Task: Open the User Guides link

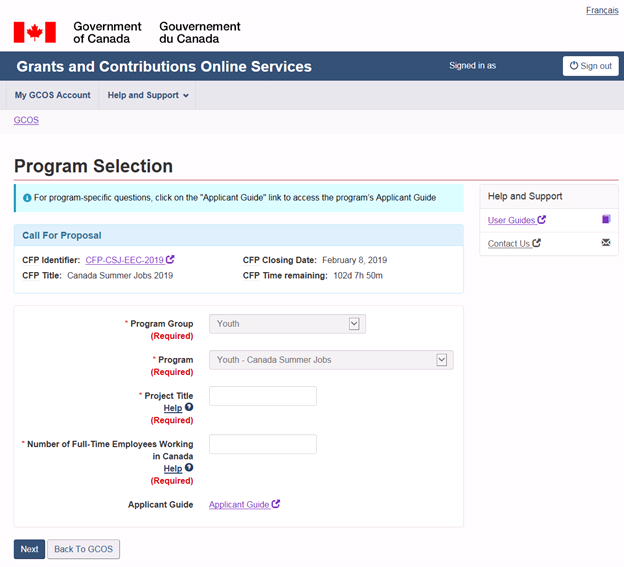Action: 511,220
